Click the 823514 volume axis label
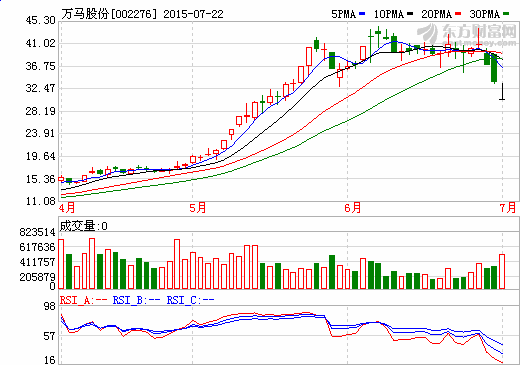Viewport: 520px width, 365px height. click(x=37, y=232)
